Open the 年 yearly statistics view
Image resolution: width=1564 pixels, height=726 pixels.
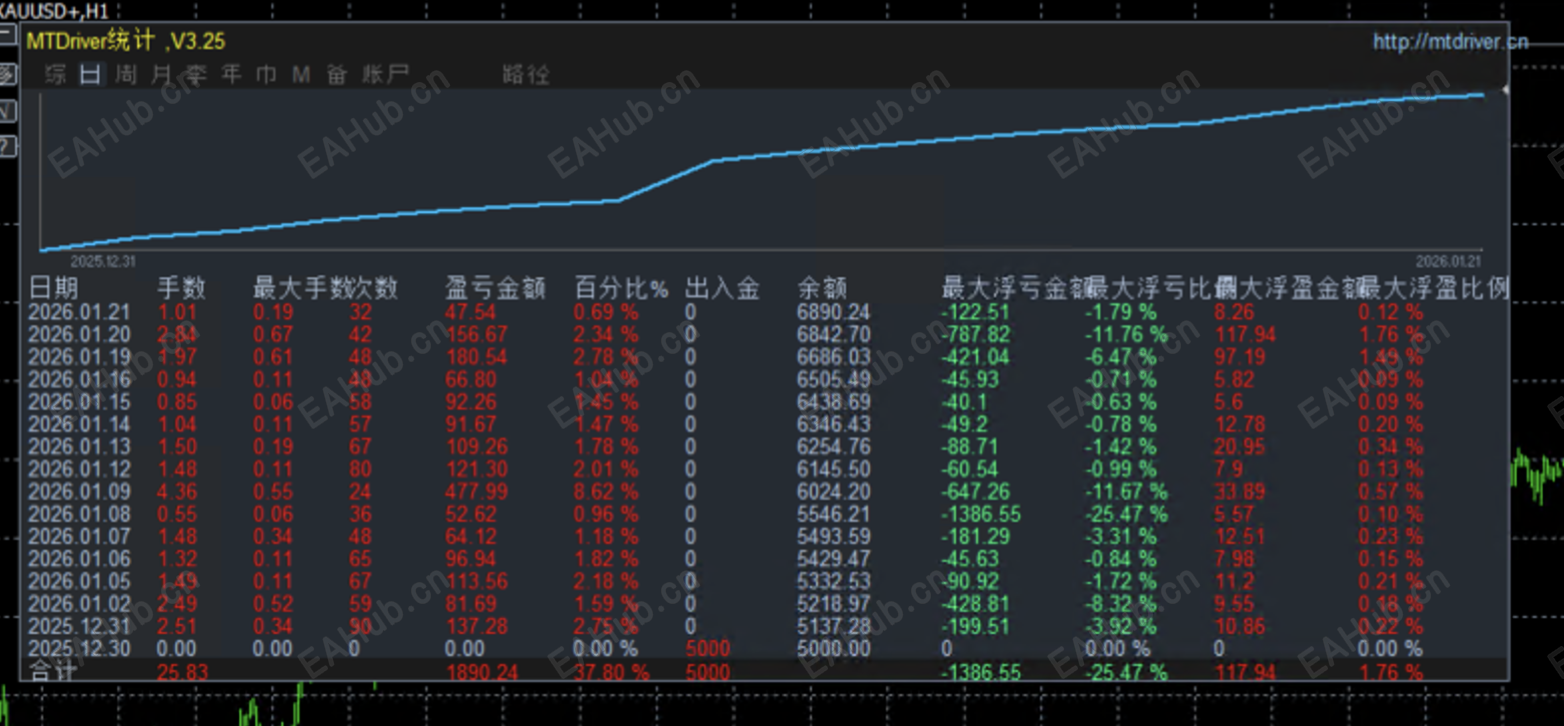click(x=231, y=74)
